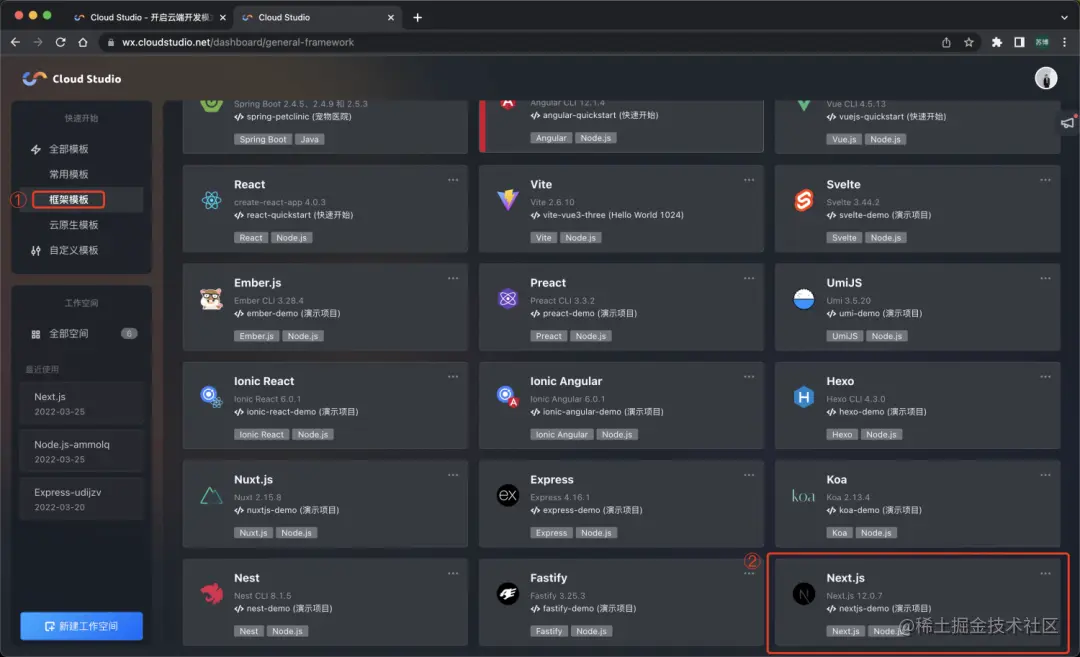Bookmark this page with star icon

click(969, 42)
